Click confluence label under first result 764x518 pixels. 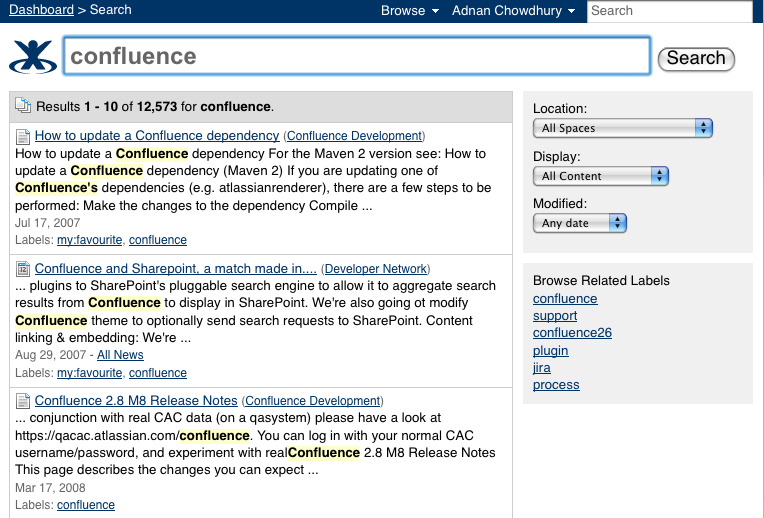(158, 240)
